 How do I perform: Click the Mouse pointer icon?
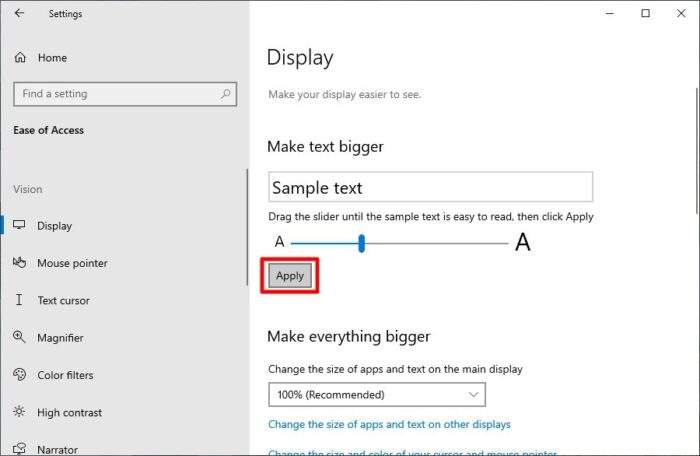[x=19, y=262]
